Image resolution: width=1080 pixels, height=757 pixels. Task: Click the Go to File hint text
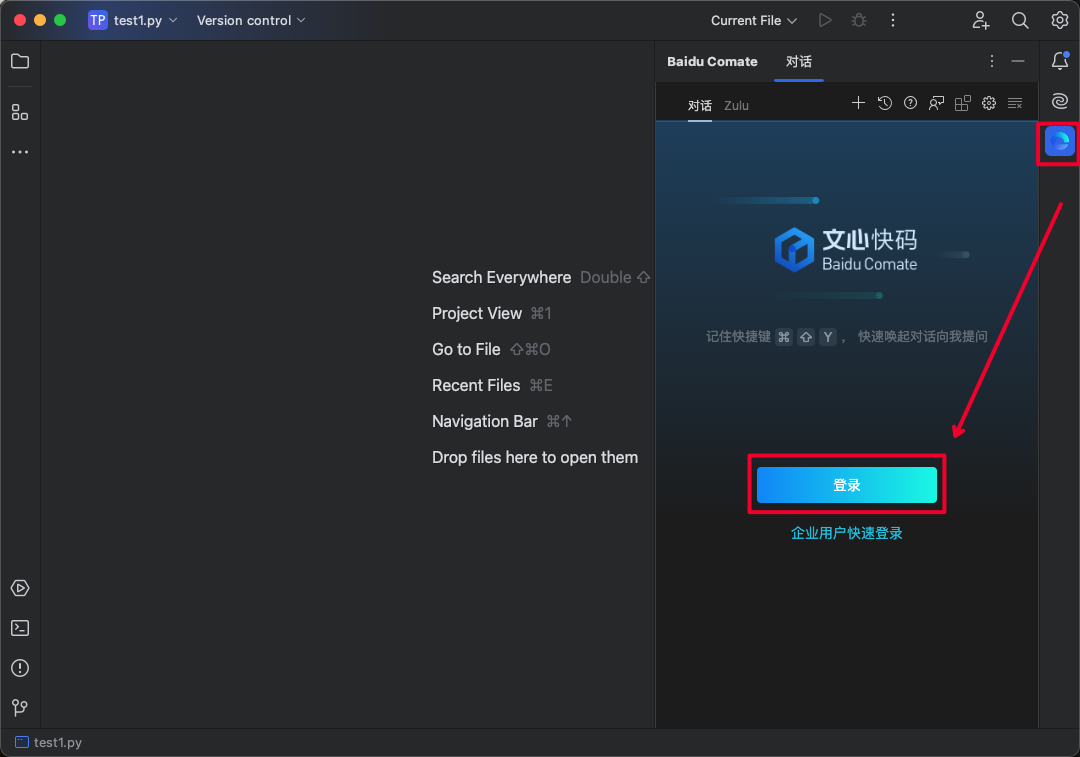pyautogui.click(x=466, y=349)
